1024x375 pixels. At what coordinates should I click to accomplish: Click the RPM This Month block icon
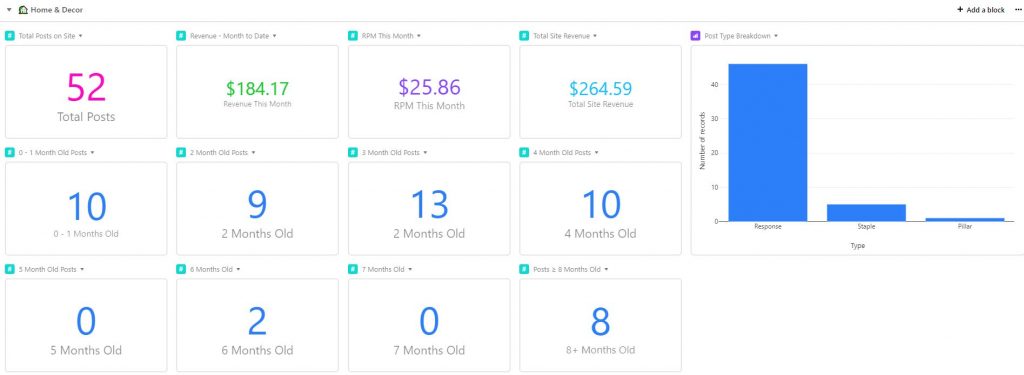(353, 36)
